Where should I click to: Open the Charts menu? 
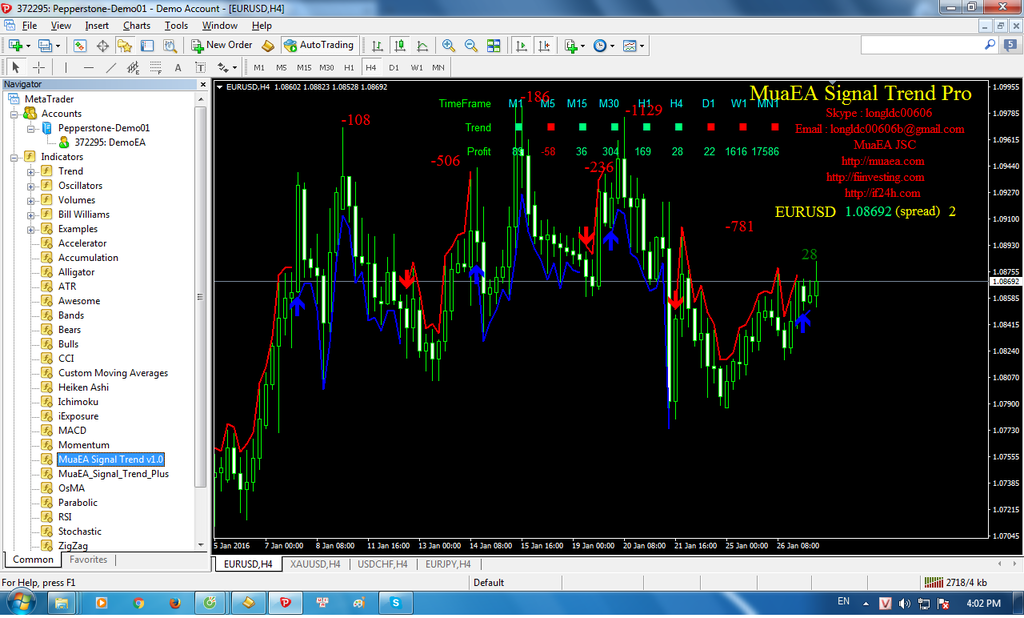pos(136,25)
